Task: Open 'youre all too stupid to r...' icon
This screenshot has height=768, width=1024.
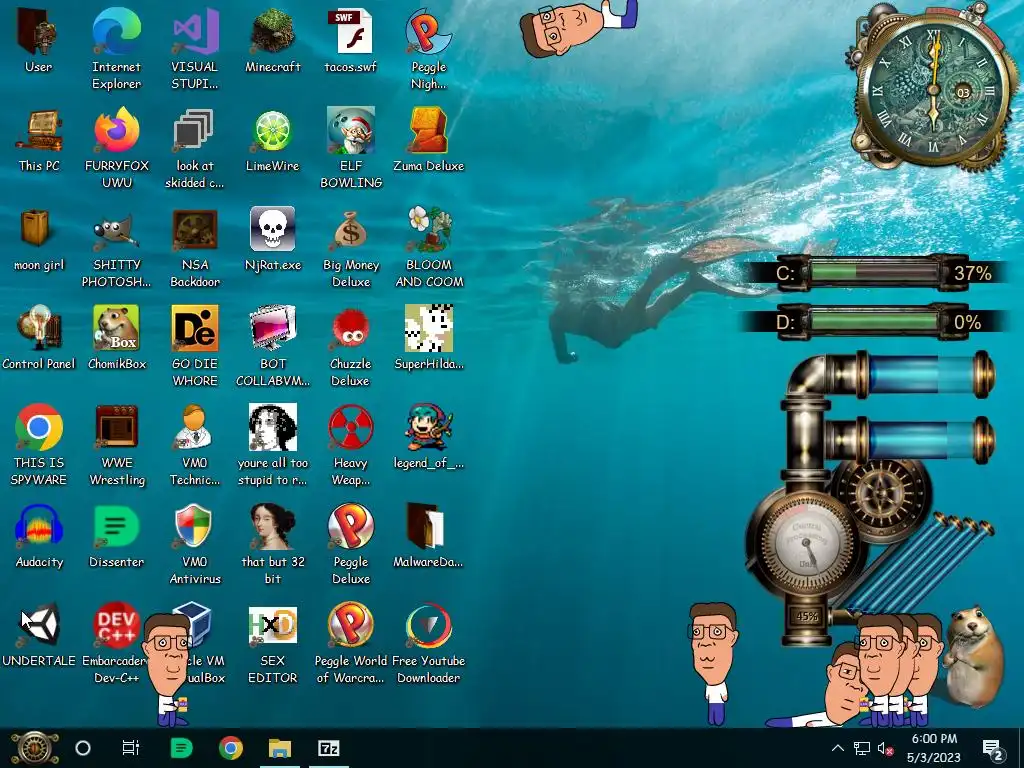Action: tap(272, 446)
